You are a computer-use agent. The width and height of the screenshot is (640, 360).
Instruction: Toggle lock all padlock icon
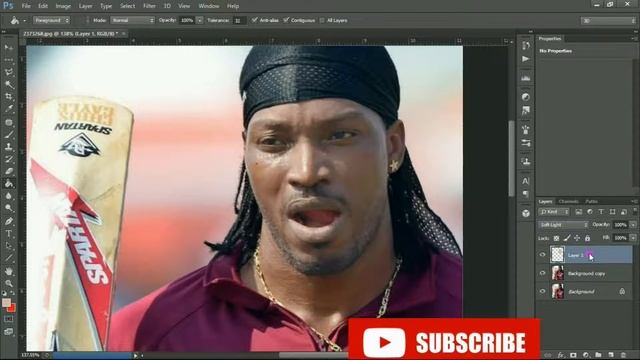pos(588,238)
